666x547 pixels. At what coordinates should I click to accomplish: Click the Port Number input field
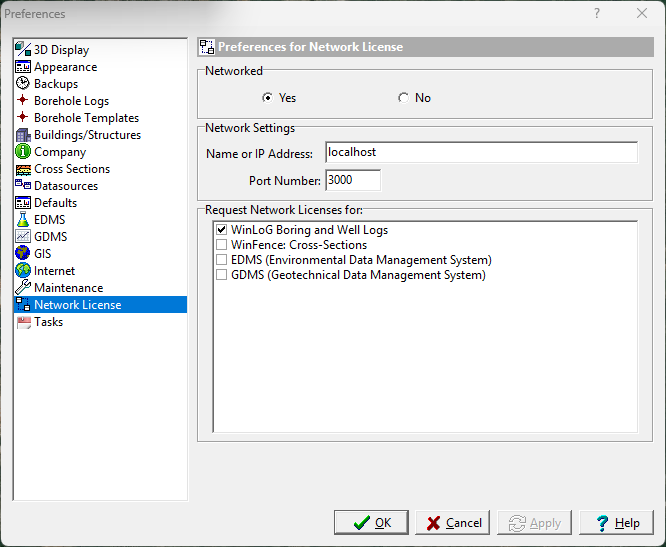(352, 181)
